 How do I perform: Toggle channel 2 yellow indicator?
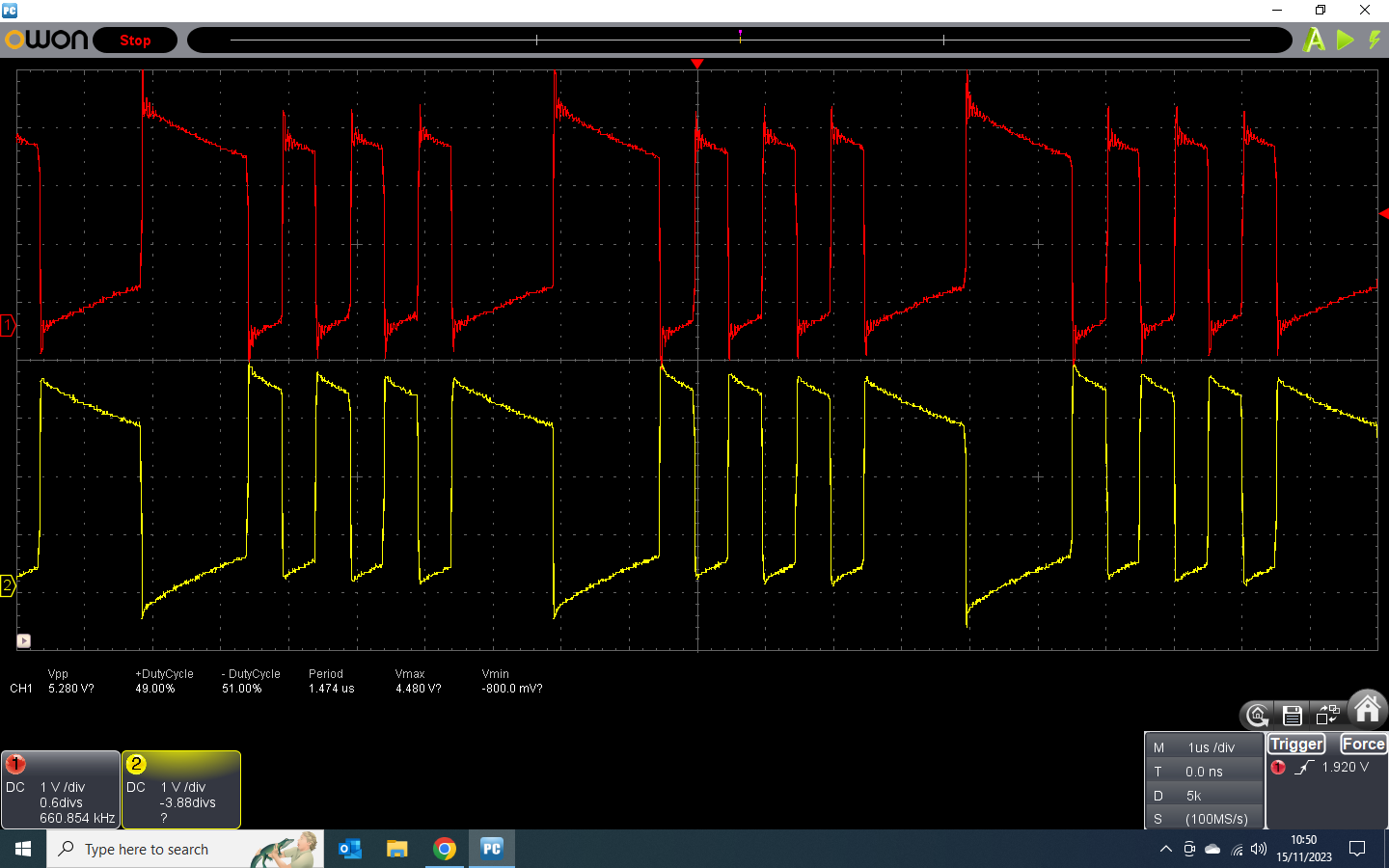136,765
